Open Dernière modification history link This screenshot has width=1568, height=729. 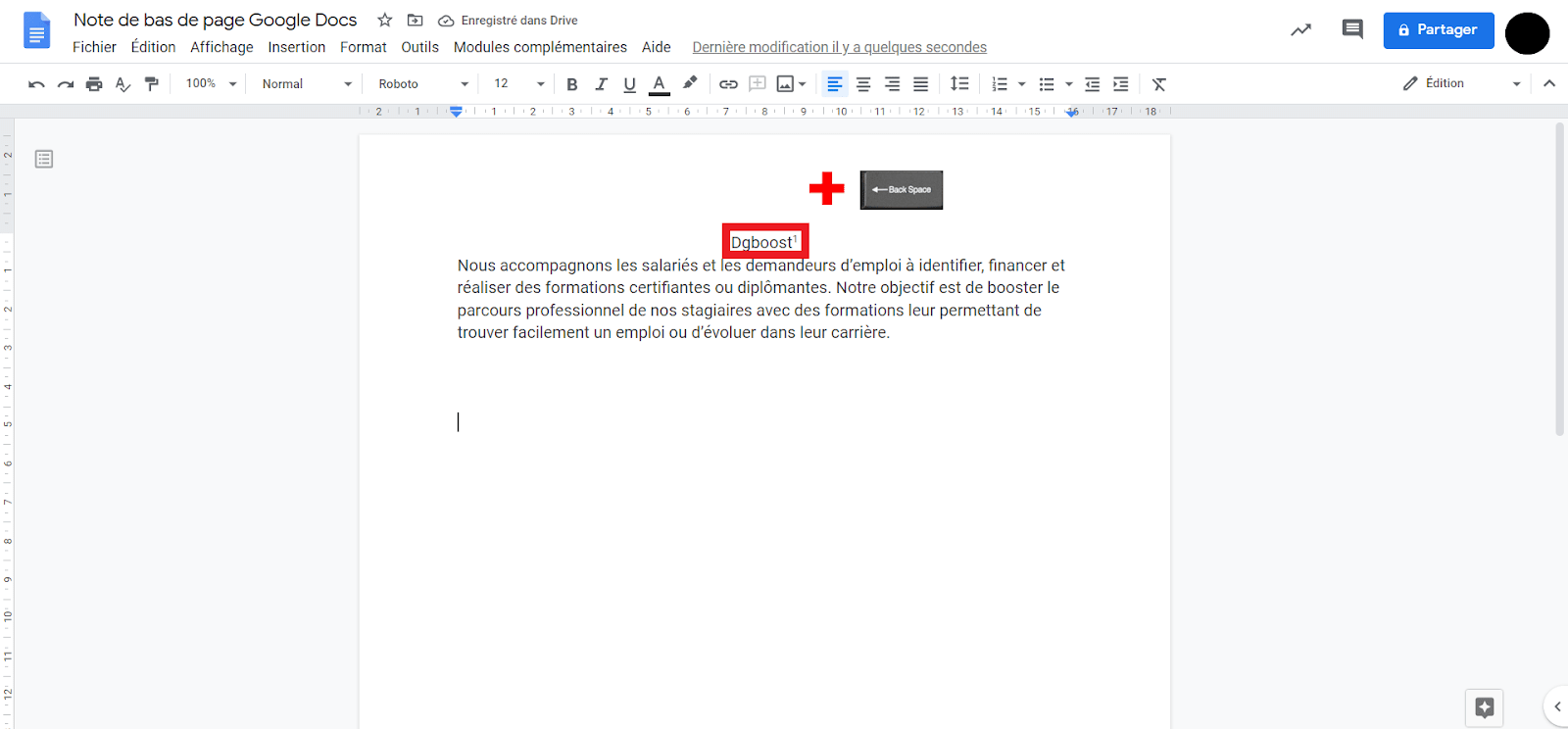[839, 47]
